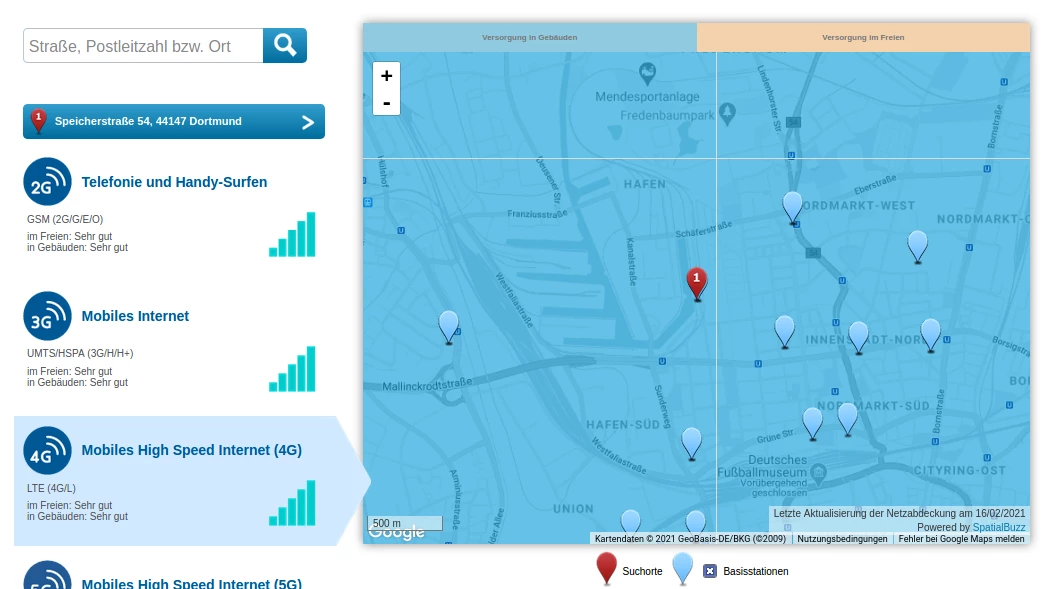1052x589 pixels.
Task: Click the Deutsches Fußballmuseum marker
Action: (x=819, y=473)
